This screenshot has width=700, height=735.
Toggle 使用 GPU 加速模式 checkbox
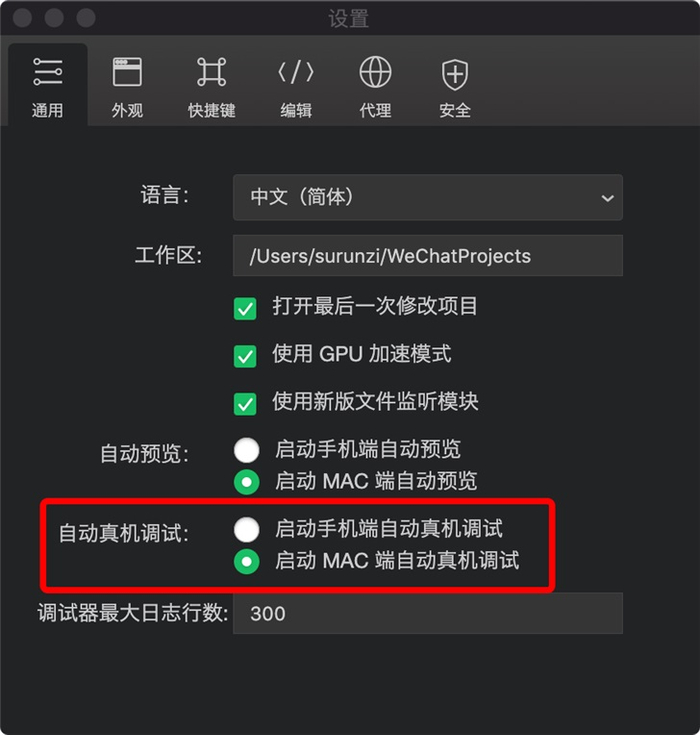(x=245, y=356)
